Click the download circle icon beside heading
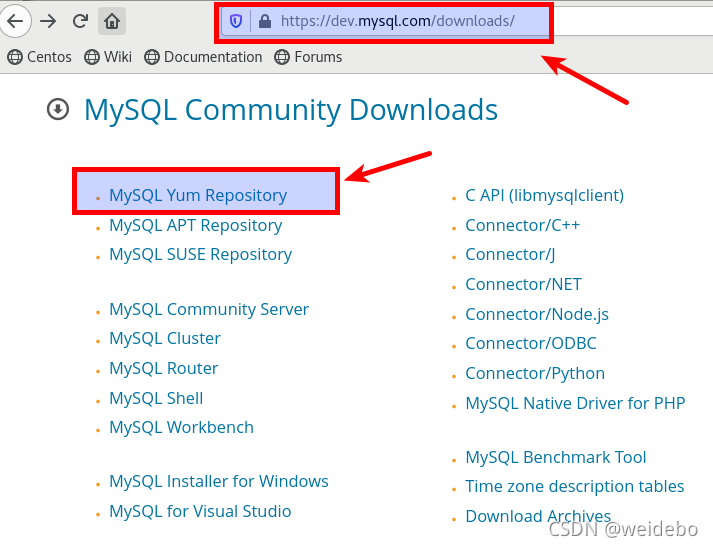The width and height of the screenshot is (713, 547). pyautogui.click(x=58, y=110)
